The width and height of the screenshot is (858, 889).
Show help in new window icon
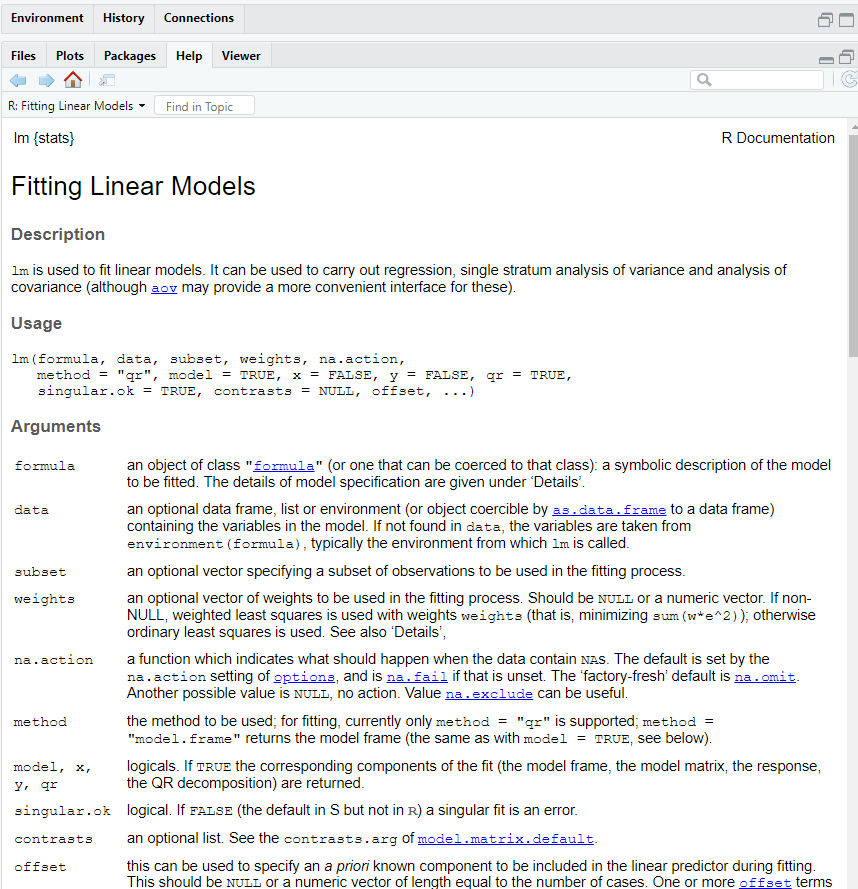click(107, 80)
